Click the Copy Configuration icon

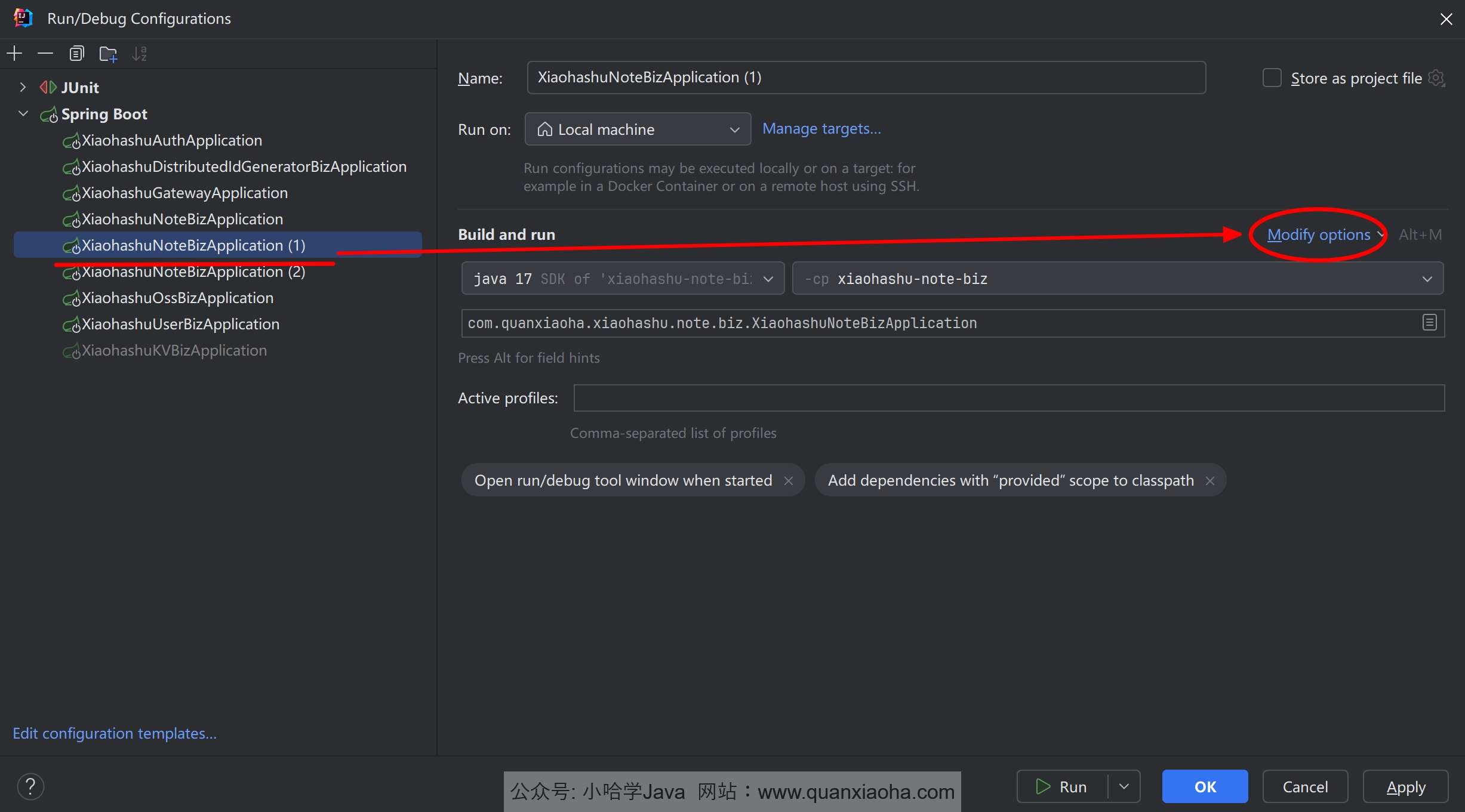point(76,54)
